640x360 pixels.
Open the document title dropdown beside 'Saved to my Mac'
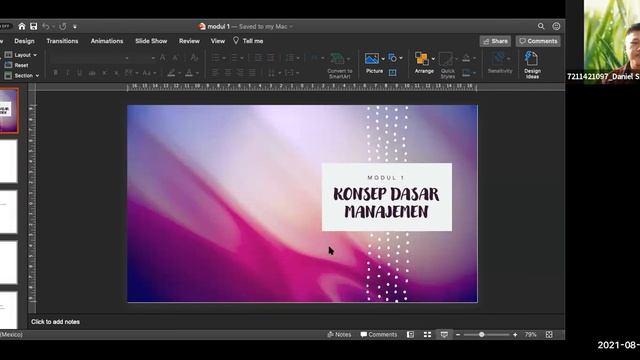tap(291, 27)
